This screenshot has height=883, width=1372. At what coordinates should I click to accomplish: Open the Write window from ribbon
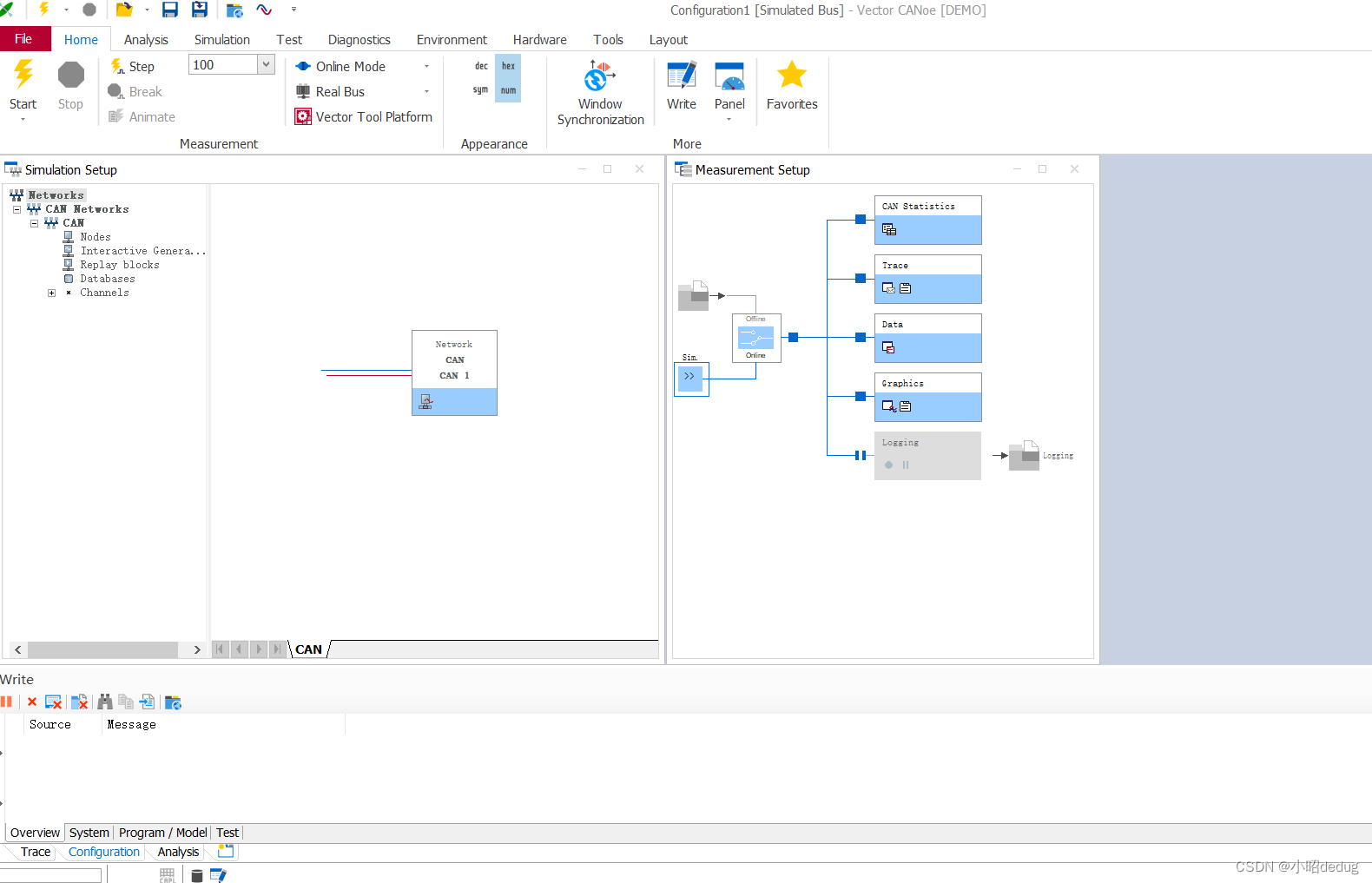click(682, 85)
